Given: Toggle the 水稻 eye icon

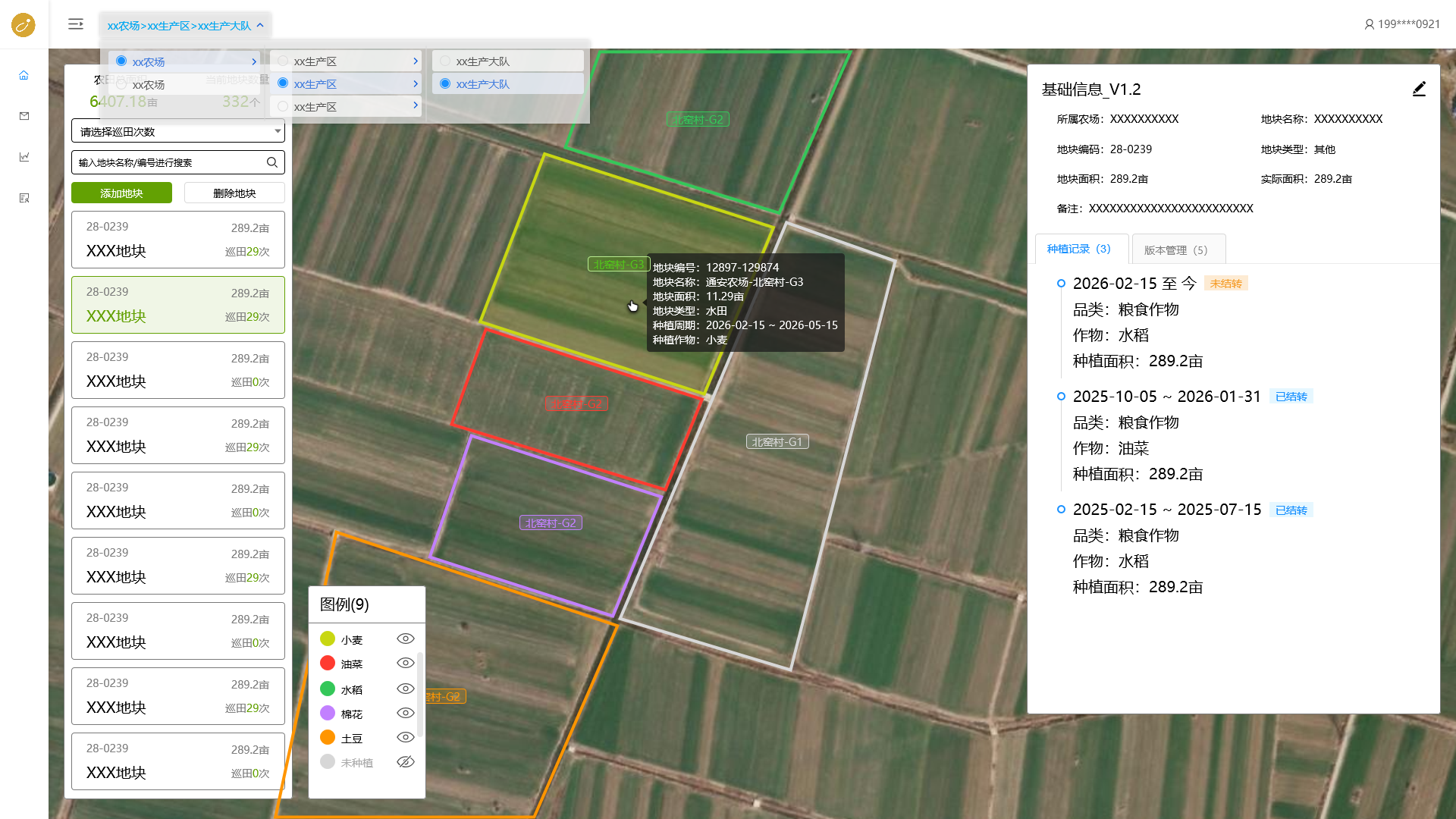Looking at the screenshot, I should pos(406,689).
